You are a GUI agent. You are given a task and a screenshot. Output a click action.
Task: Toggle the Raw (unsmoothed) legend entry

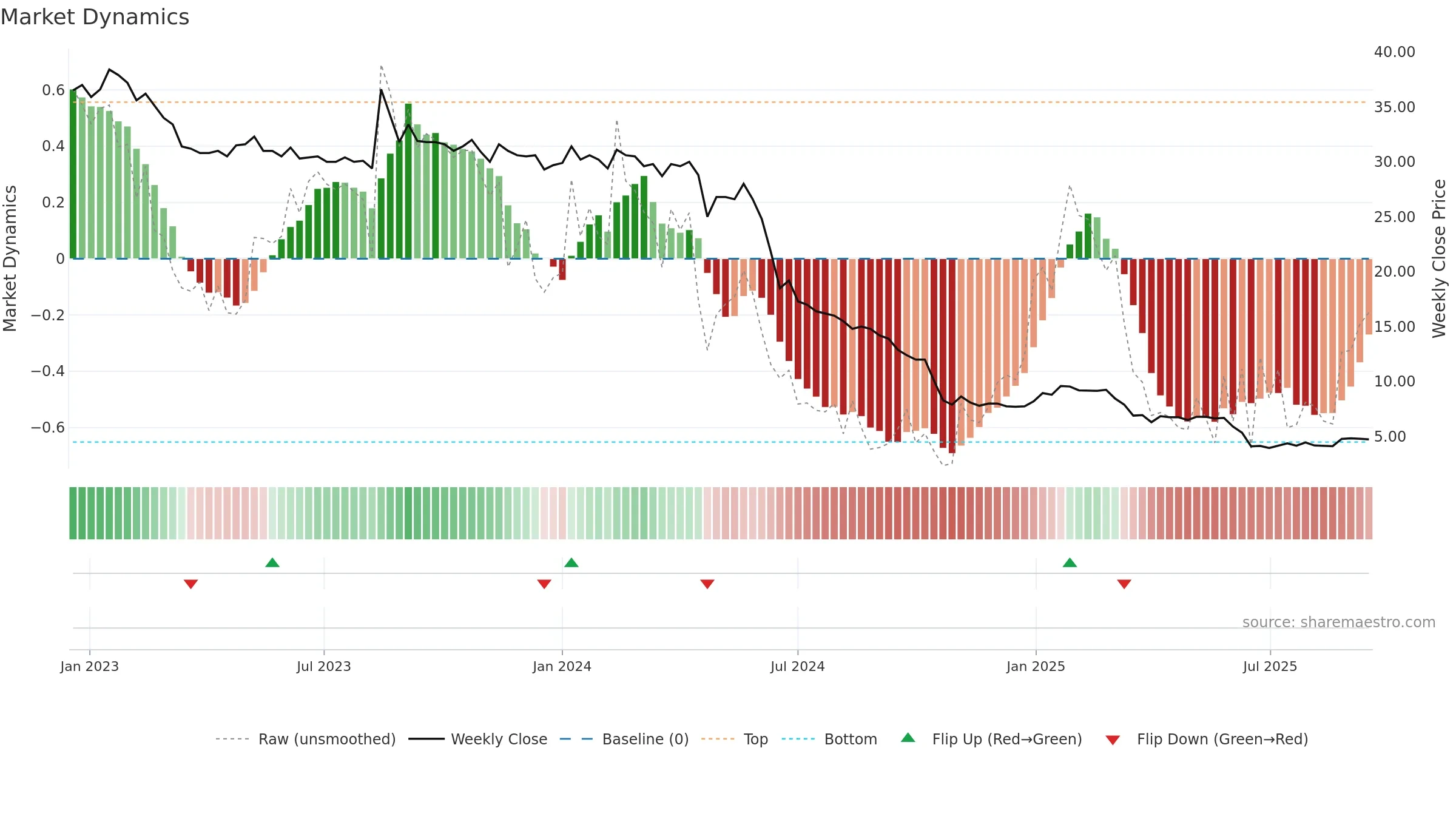pos(306,739)
